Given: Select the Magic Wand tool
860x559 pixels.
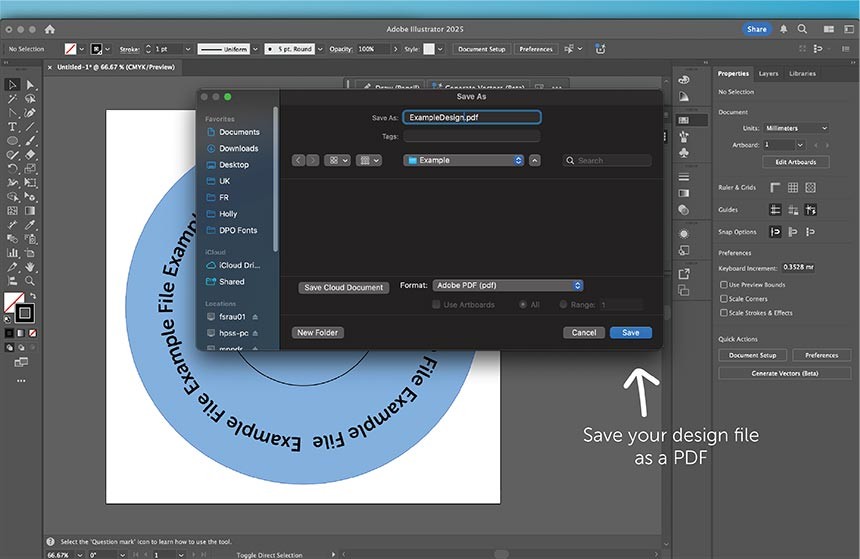Looking at the screenshot, I should click(13, 99).
